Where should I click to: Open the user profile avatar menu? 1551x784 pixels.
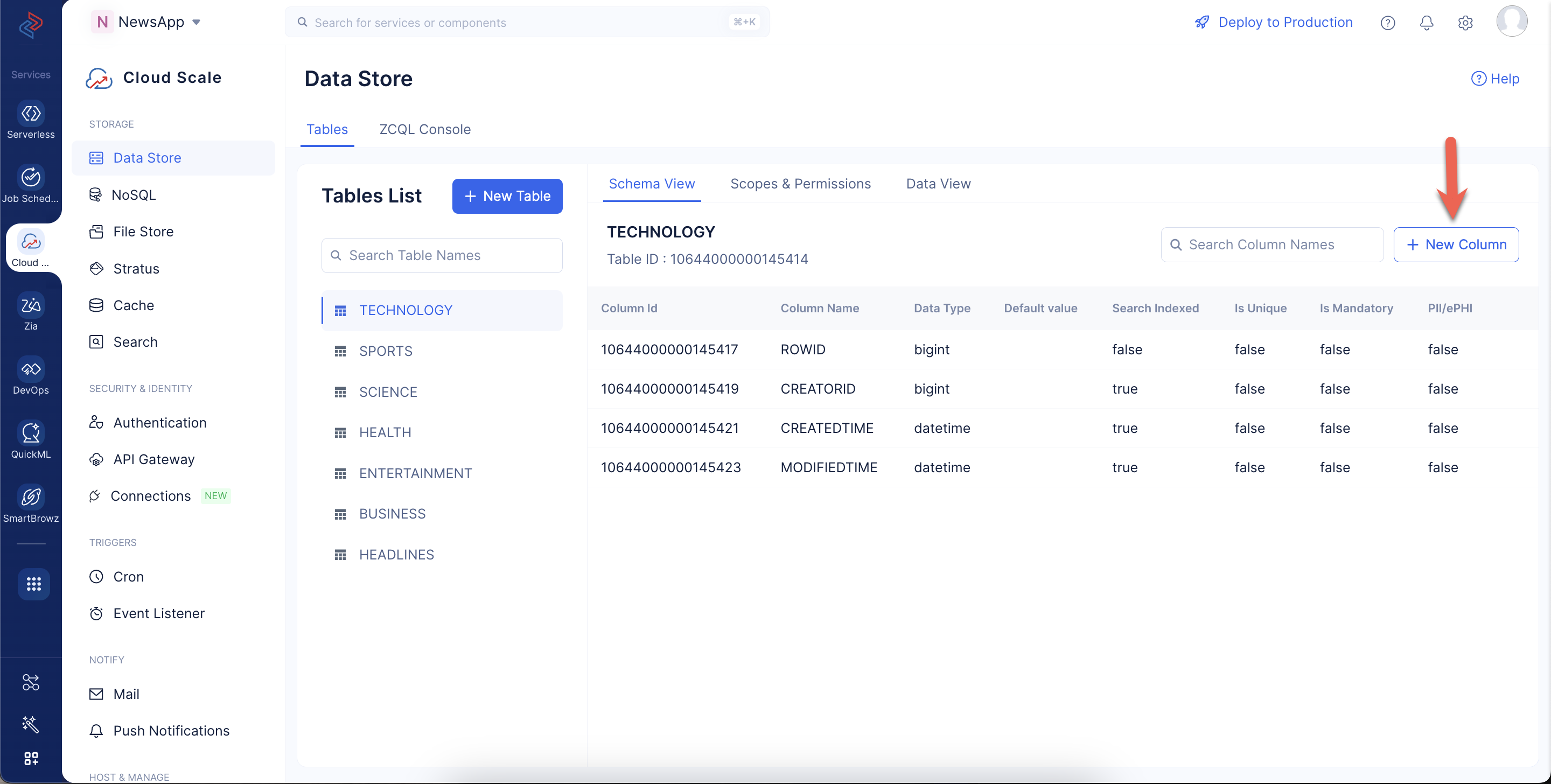tap(1512, 21)
